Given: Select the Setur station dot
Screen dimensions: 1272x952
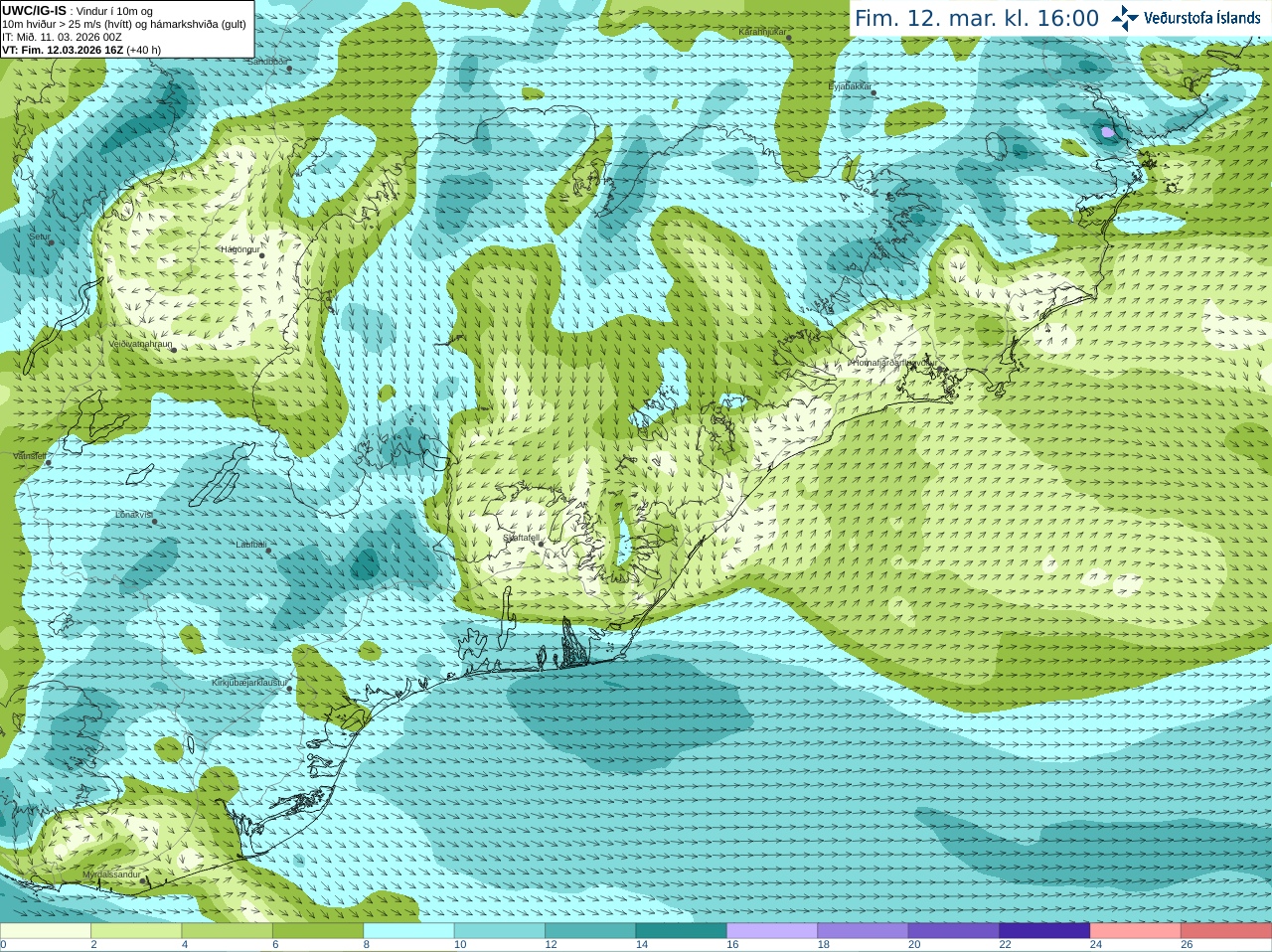Looking at the screenshot, I should [51, 242].
